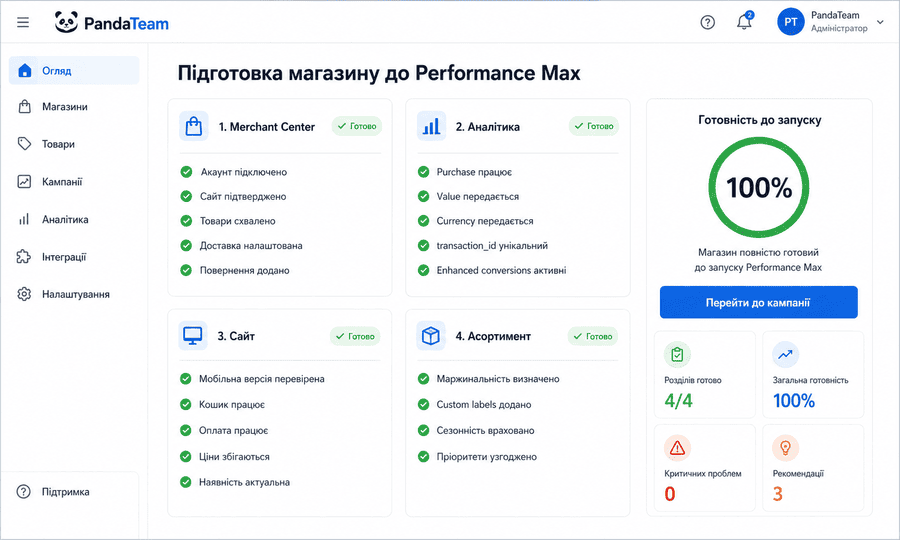Expand the PandaTeam account dropdown chevron

(880, 22)
